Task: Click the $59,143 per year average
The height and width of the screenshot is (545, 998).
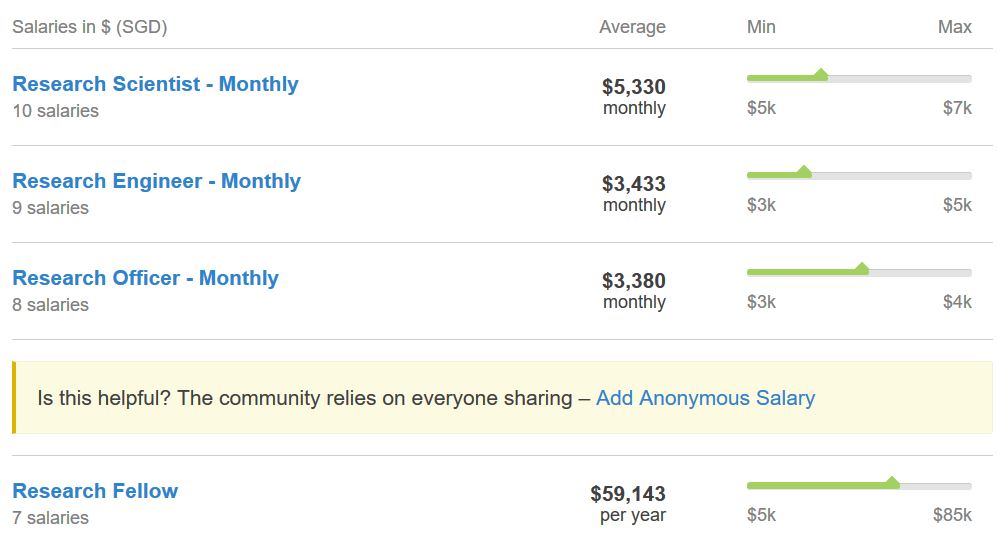Action: pos(627,494)
